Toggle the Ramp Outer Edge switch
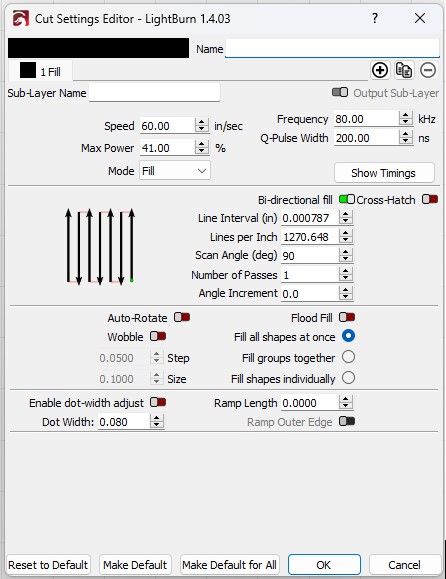 [x=347, y=421]
